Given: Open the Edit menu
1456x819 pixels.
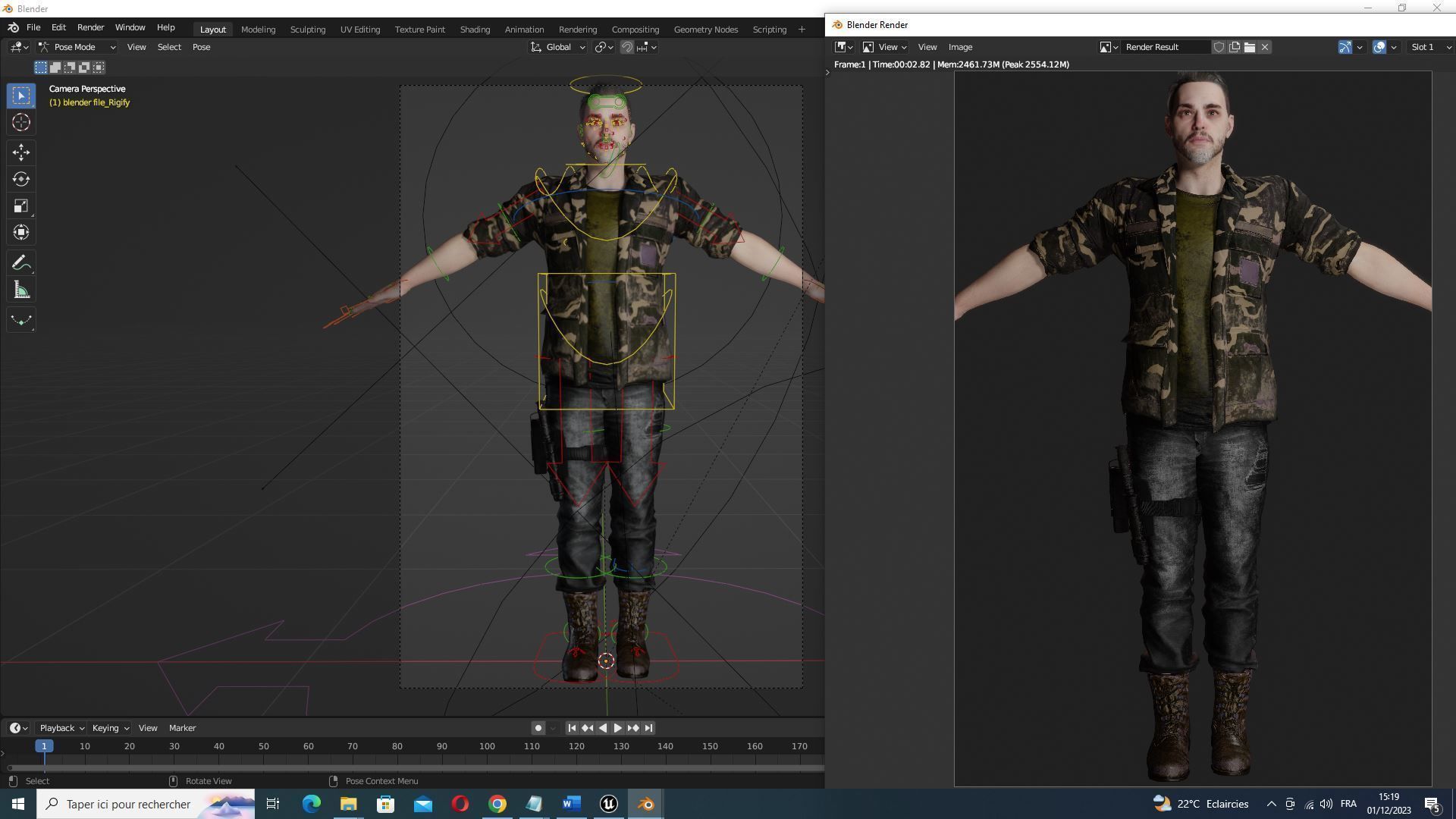Looking at the screenshot, I should [x=58, y=27].
